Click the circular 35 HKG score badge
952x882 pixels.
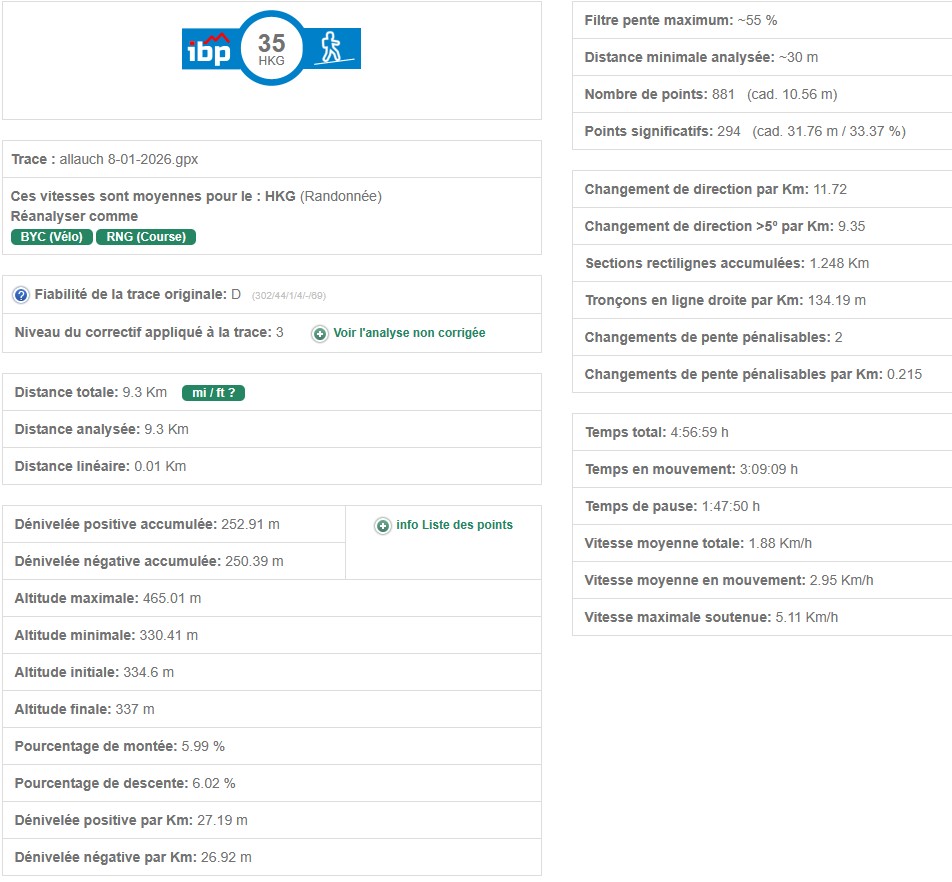tap(271, 48)
